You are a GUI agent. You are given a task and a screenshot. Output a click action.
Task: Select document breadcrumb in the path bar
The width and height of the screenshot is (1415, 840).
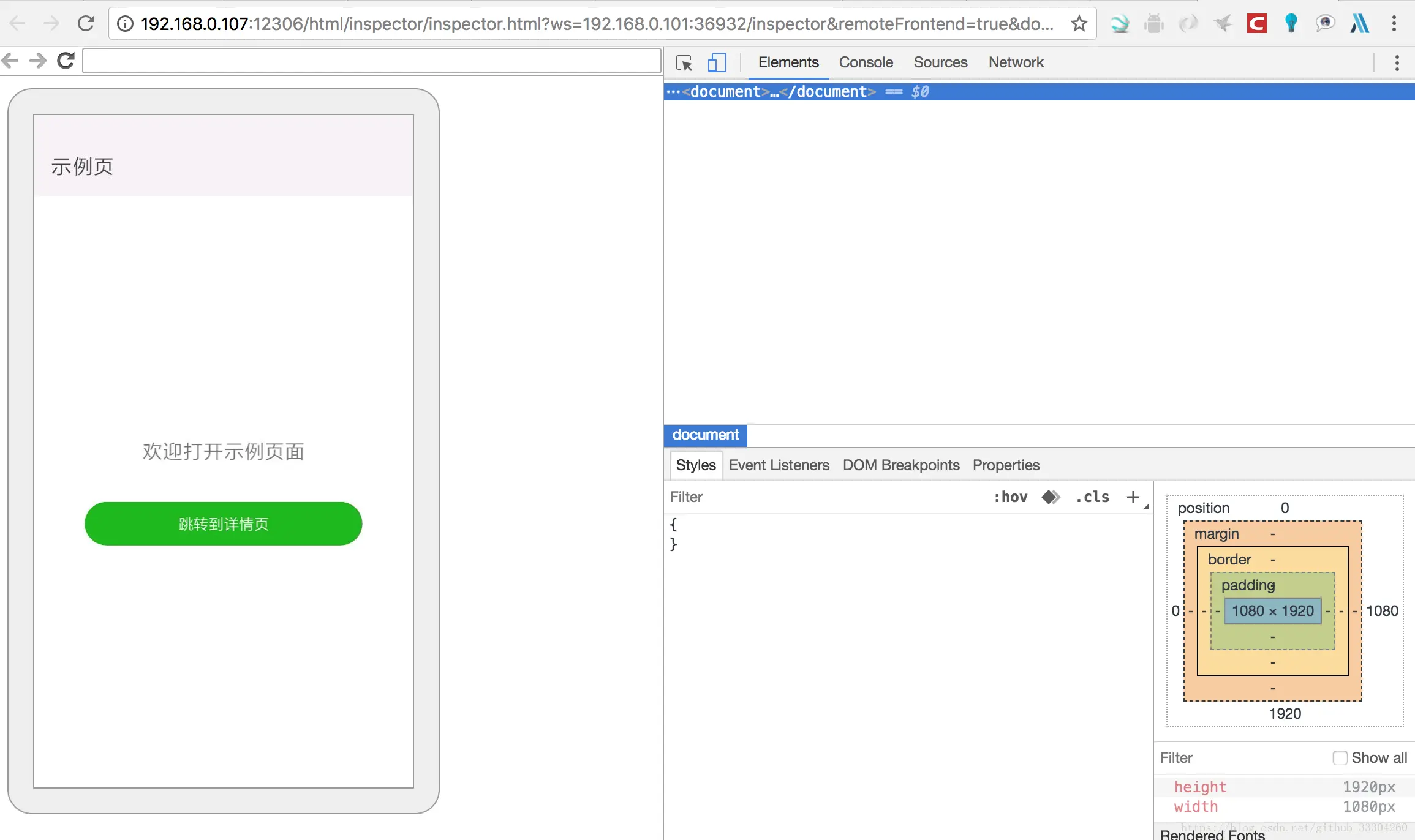pos(705,435)
